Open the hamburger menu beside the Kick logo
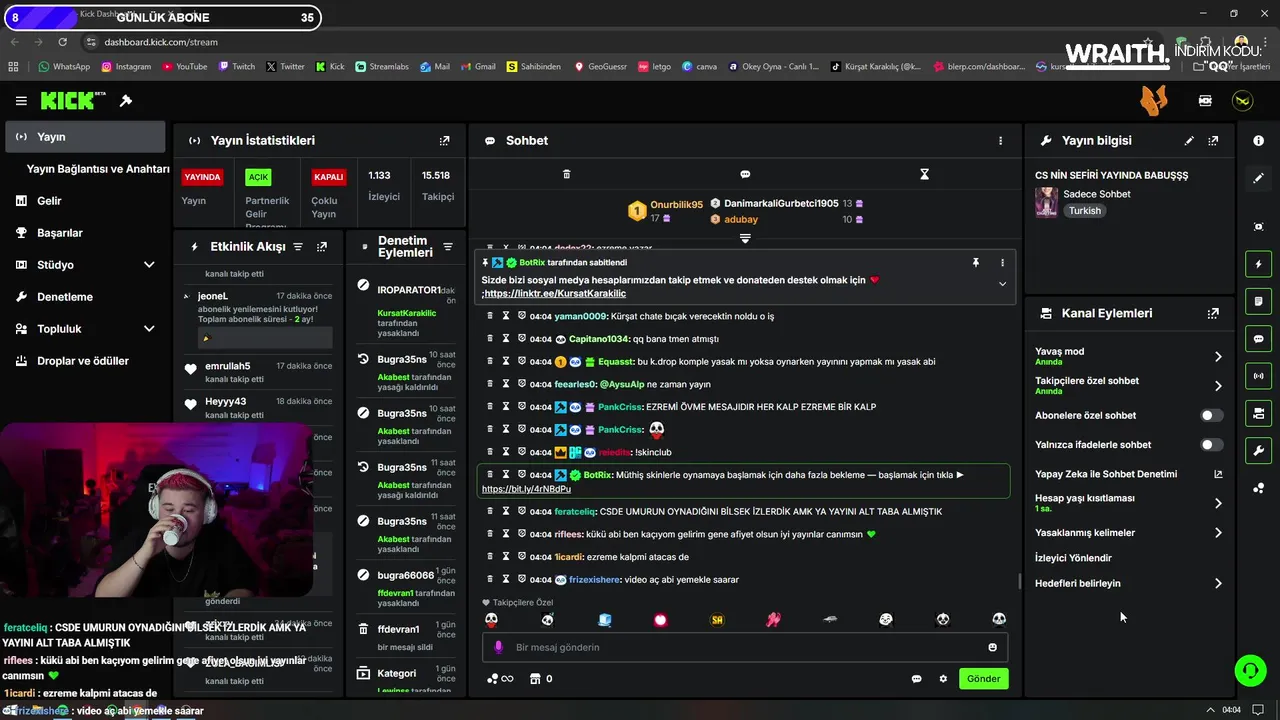This screenshot has width=1280, height=720. (21, 101)
